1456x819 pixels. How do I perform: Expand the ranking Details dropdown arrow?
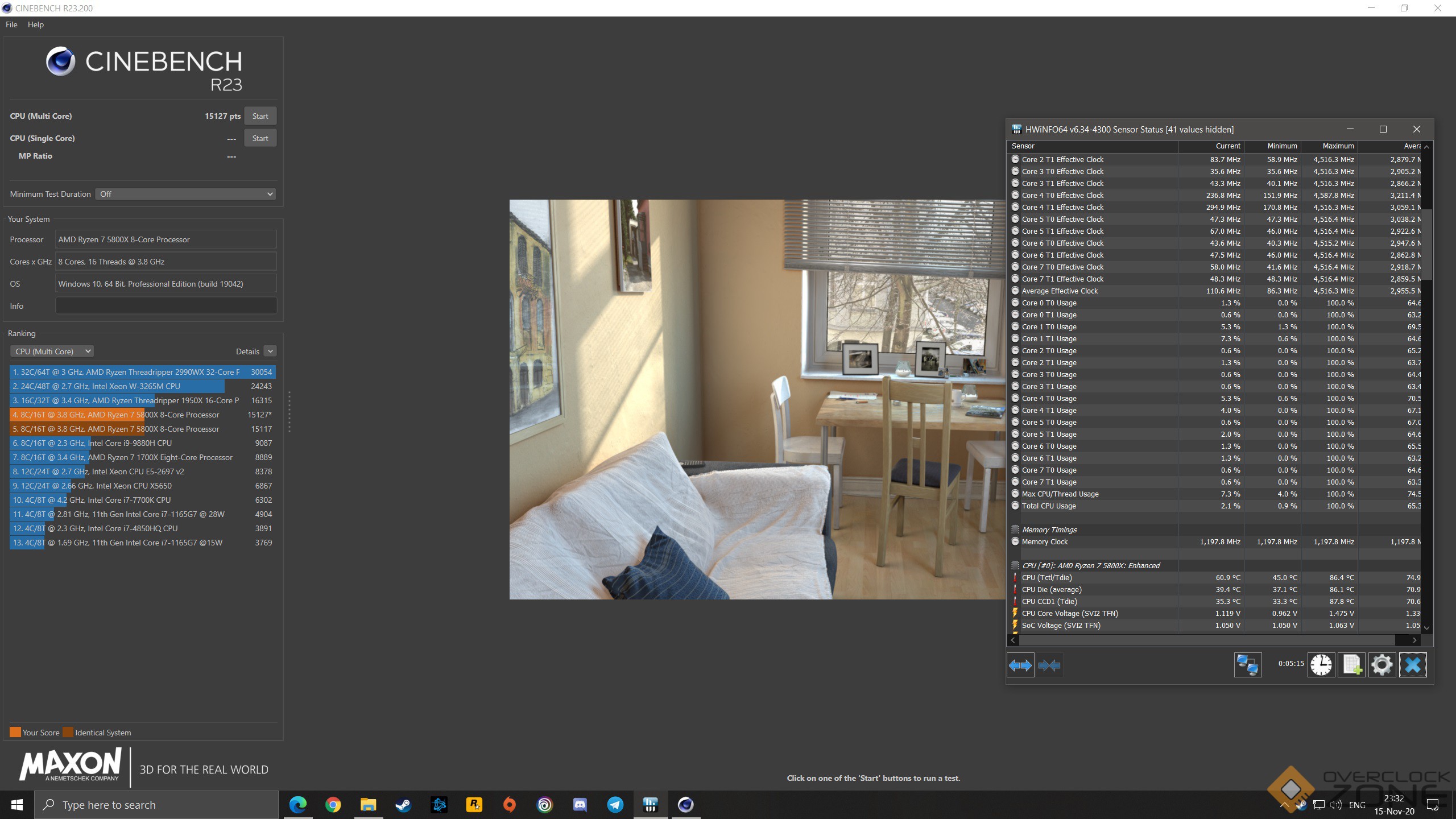point(270,351)
